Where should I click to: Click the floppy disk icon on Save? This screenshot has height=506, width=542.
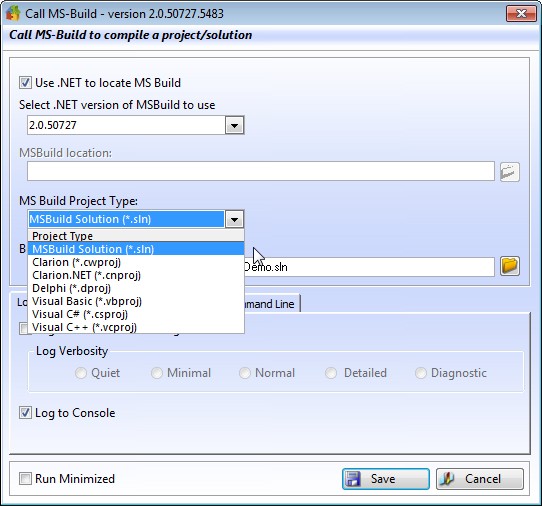(353, 479)
